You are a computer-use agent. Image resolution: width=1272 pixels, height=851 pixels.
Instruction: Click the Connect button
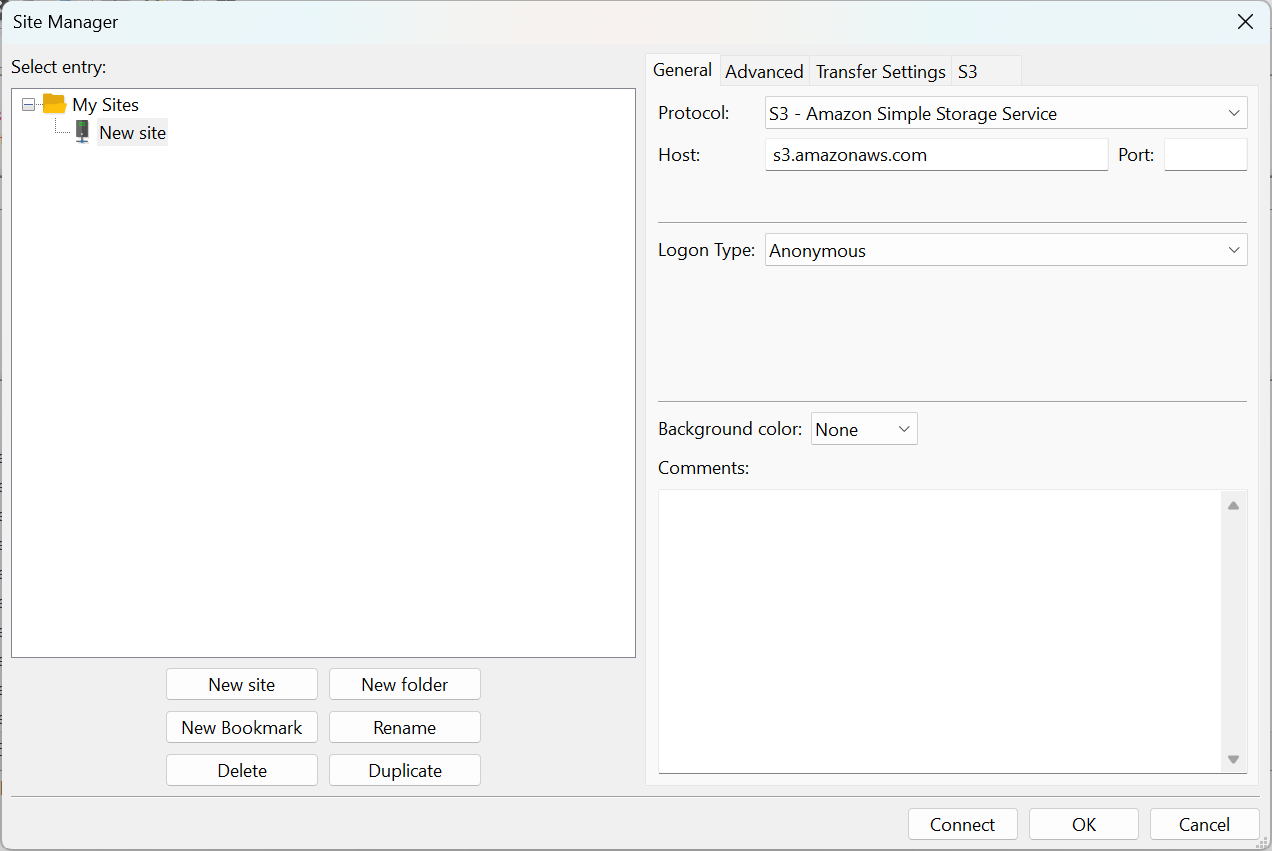coord(963,824)
